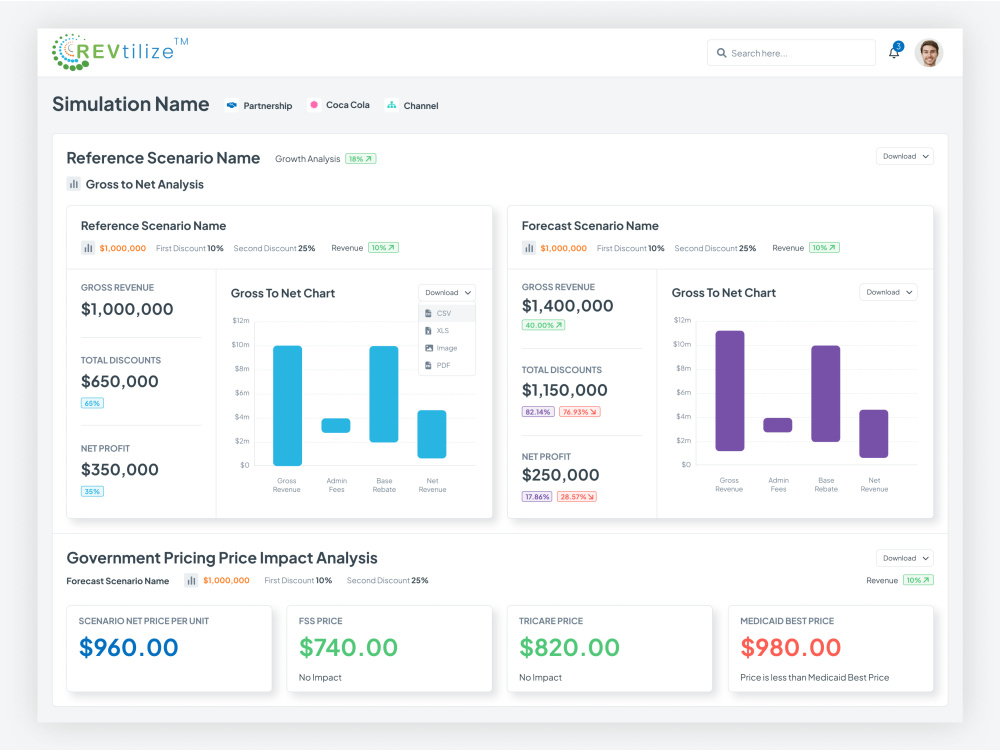This screenshot has height=750, width=1000.
Task: Click the Channel hierarchy icon
Action: [x=392, y=105]
